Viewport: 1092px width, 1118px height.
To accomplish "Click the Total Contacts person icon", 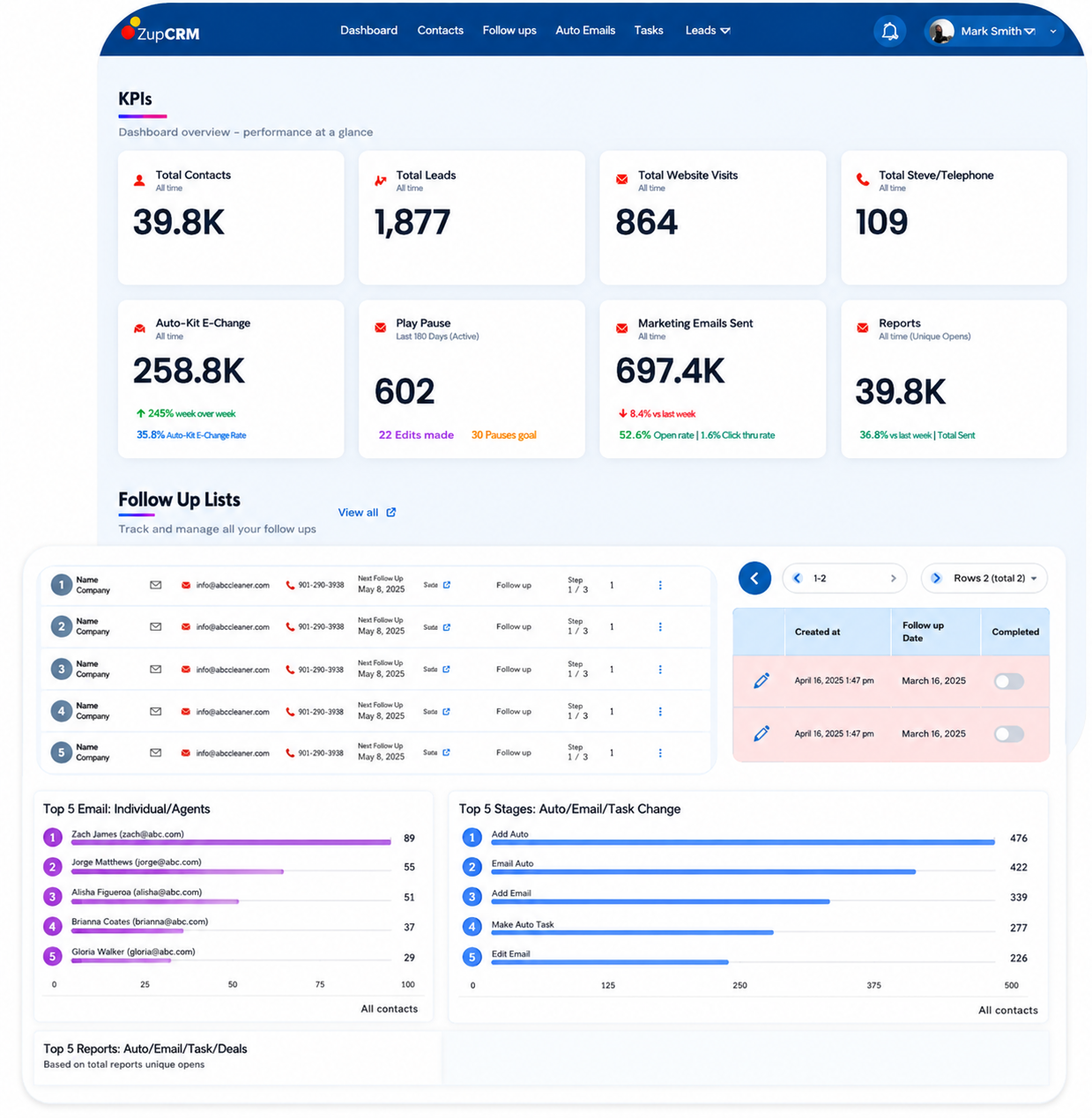I will (139, 181).
